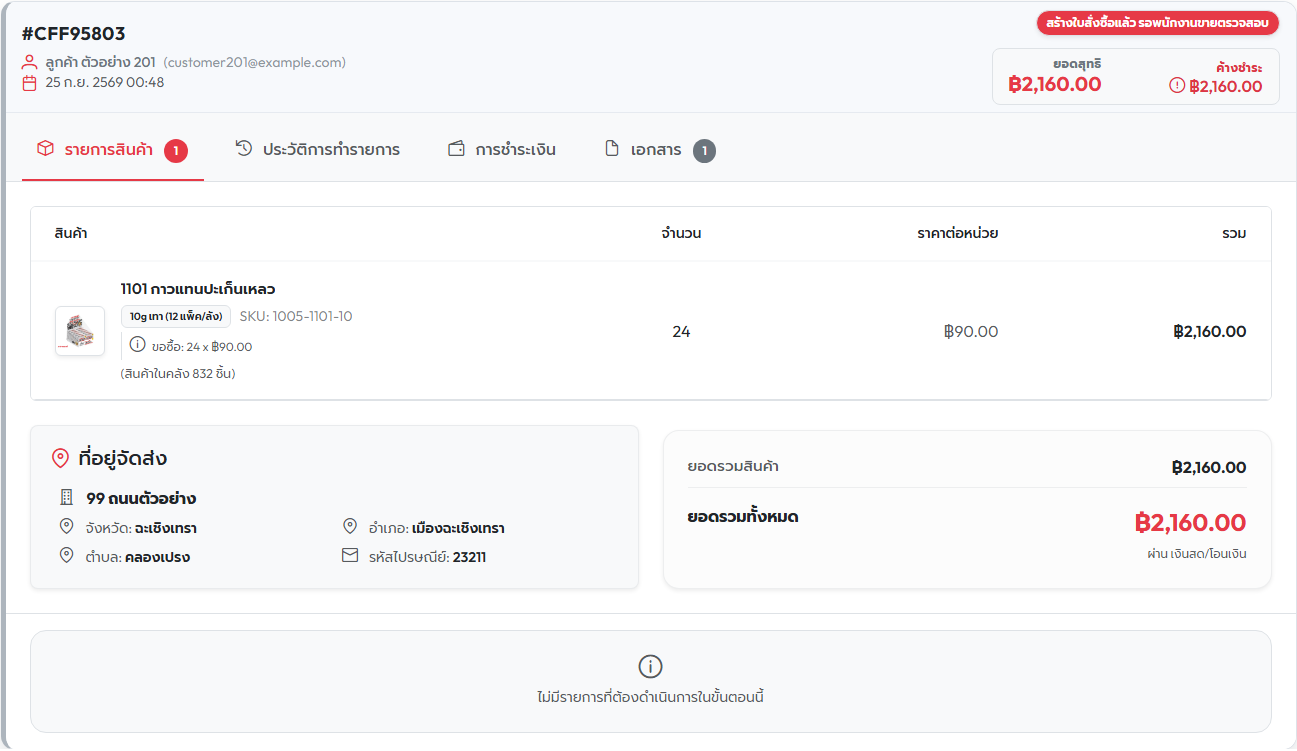This screenshot has height=751, width=1297.
Task: Click the SKU: 1005-1101-10 text
Action: (x=296, y=317)
